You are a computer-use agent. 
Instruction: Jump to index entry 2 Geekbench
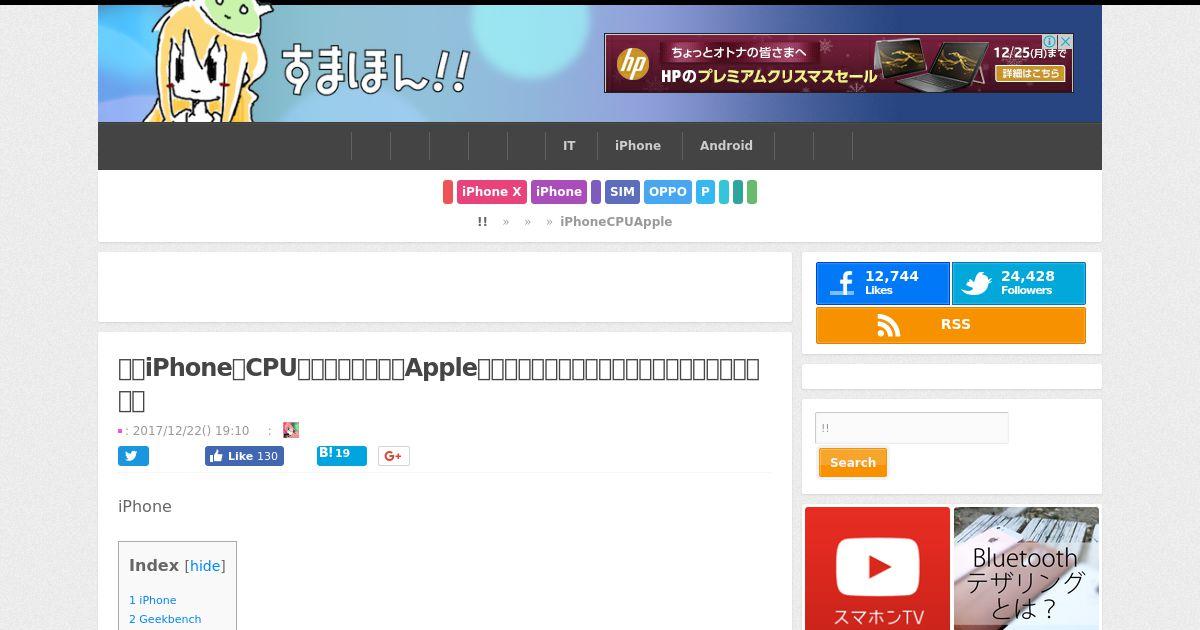(x=165, y=619)
